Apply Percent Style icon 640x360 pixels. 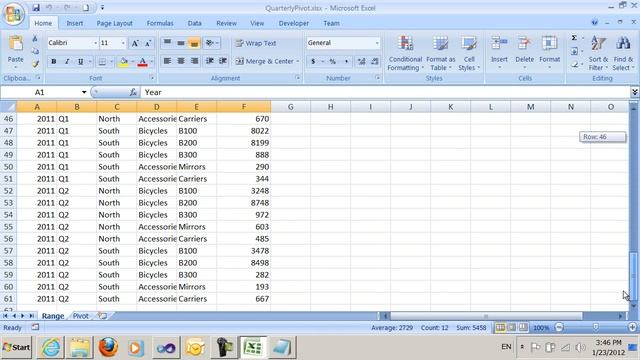coord(333,62)
